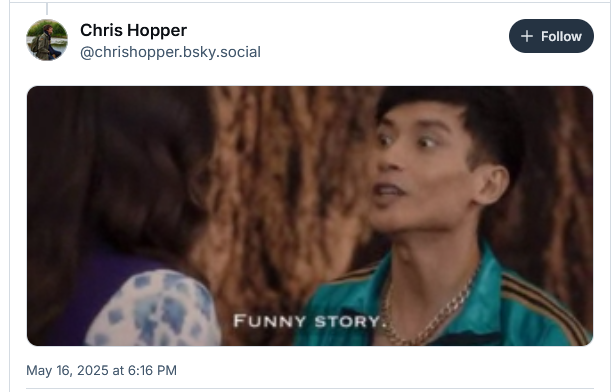Follow Chris Hopper
This screenshot has width=614, height=392.
coord(551,36)
